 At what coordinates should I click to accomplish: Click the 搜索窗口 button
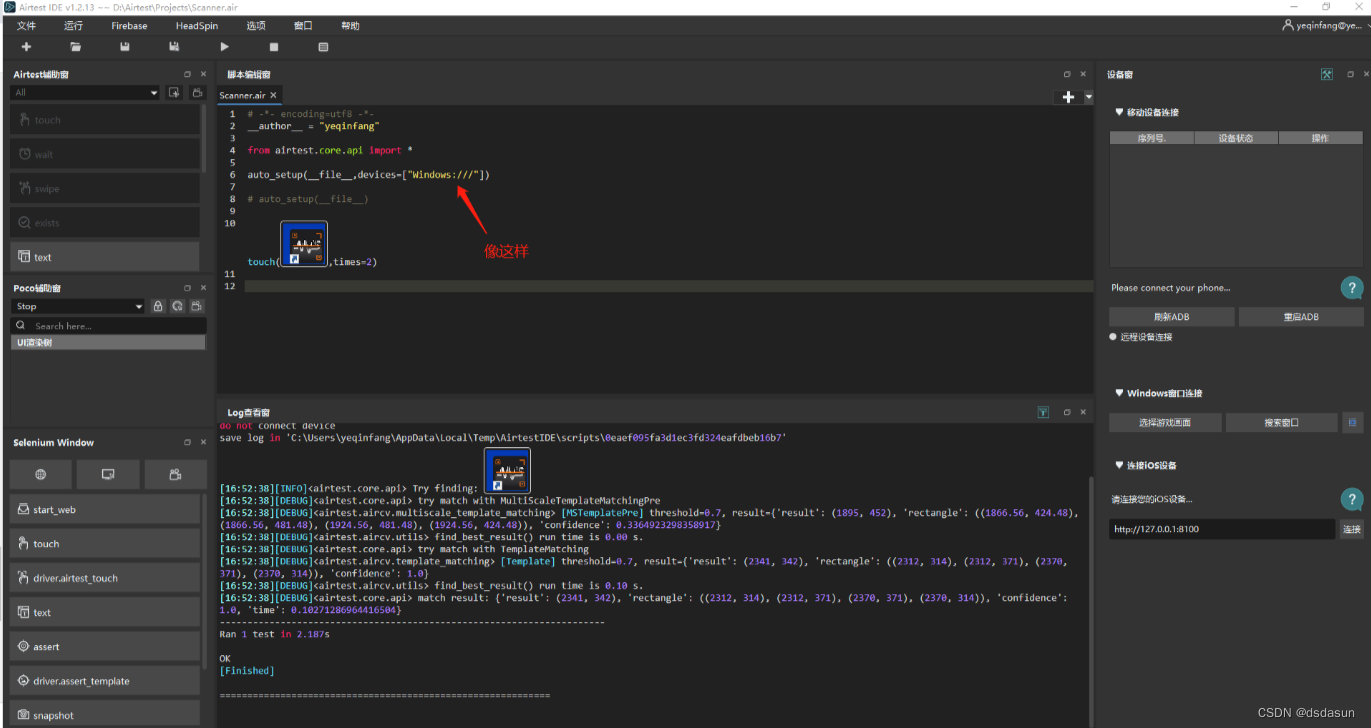[1282, 423]
